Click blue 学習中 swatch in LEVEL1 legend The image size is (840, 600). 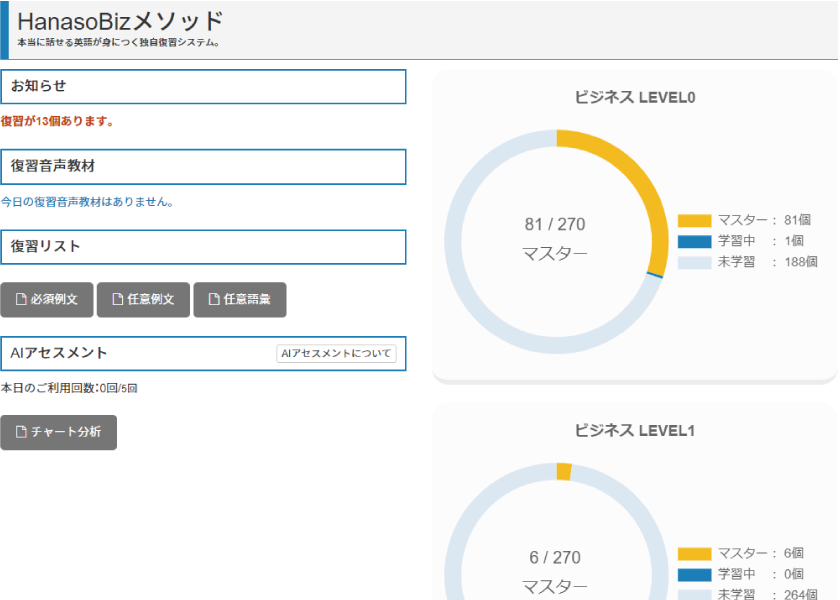(694, 575)
